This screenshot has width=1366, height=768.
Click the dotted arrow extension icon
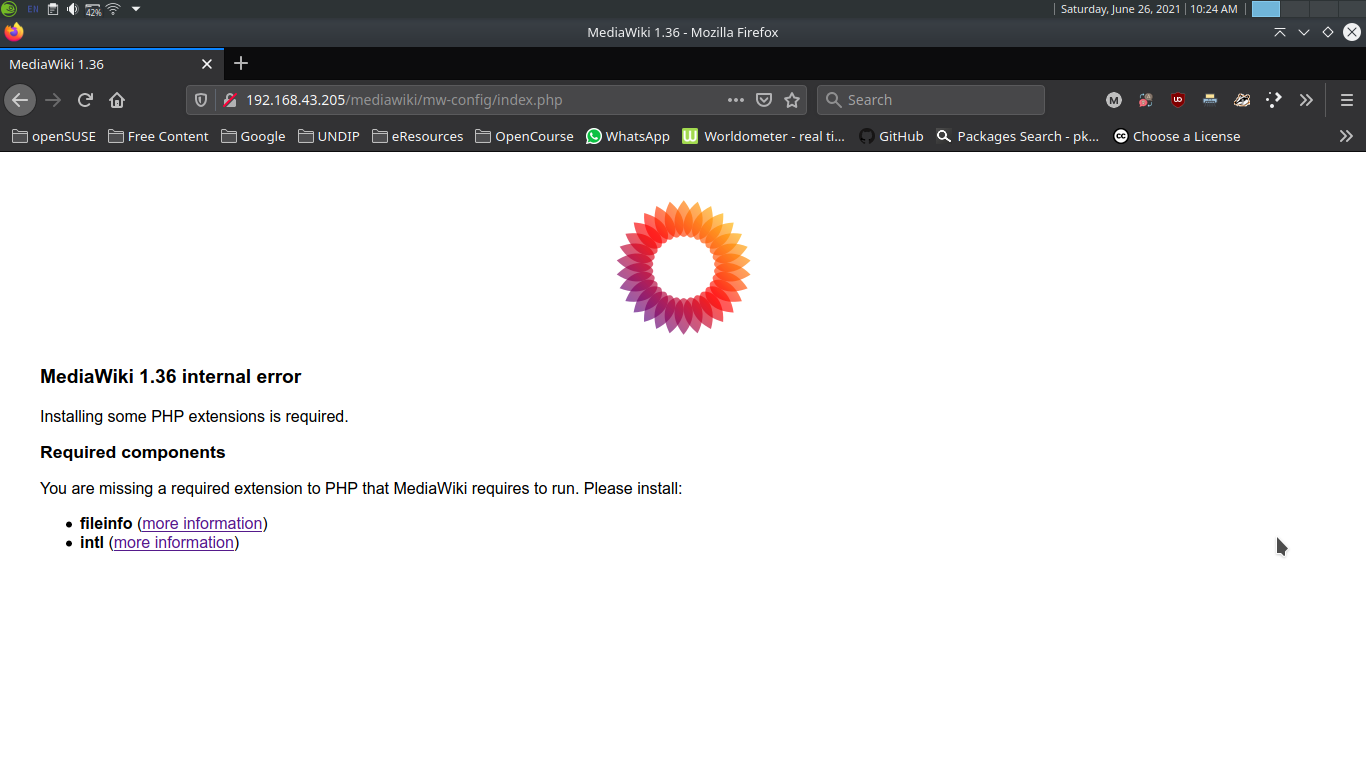1274,100
